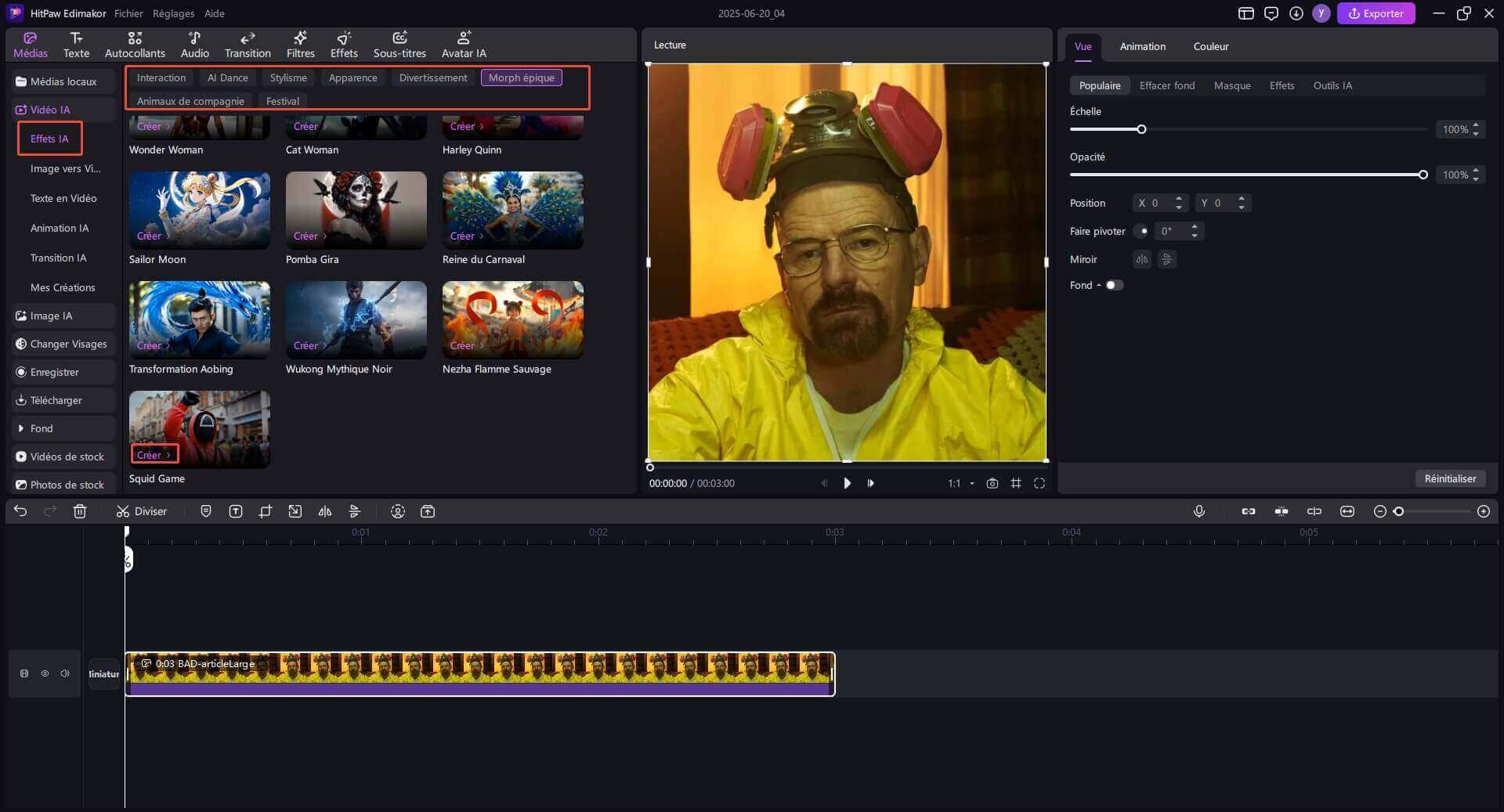Adjust the timeline zoom slider
This screenshot has height=812, width=1504.
pyautogui.click(x=1399, y=511)
